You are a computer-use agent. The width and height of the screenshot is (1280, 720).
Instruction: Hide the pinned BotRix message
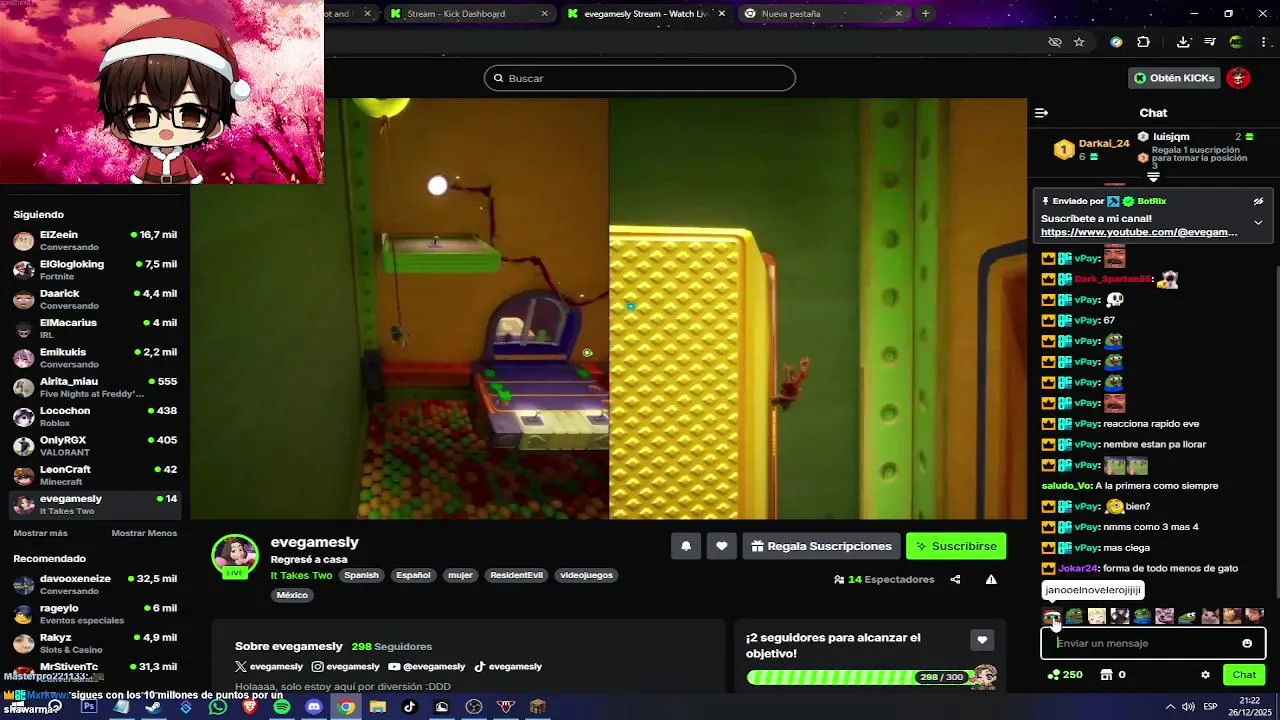pyautogui.click(x=1258, y=201)
